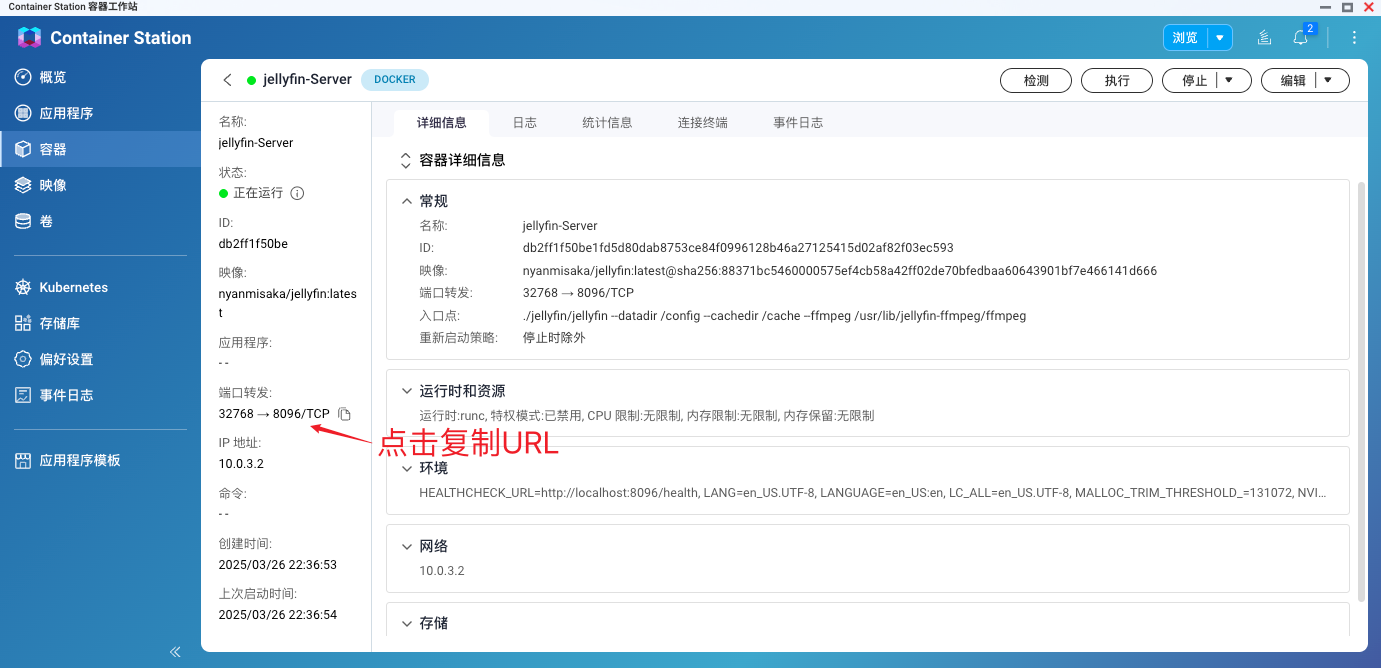The width and height of the screenshot is (1381, 668).
Task: Click the 停止 stop button
Action: point(1194,81)
